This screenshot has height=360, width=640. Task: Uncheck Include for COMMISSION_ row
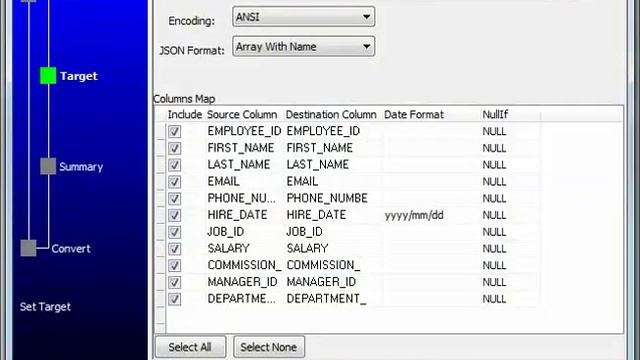[x=174, y=265]
